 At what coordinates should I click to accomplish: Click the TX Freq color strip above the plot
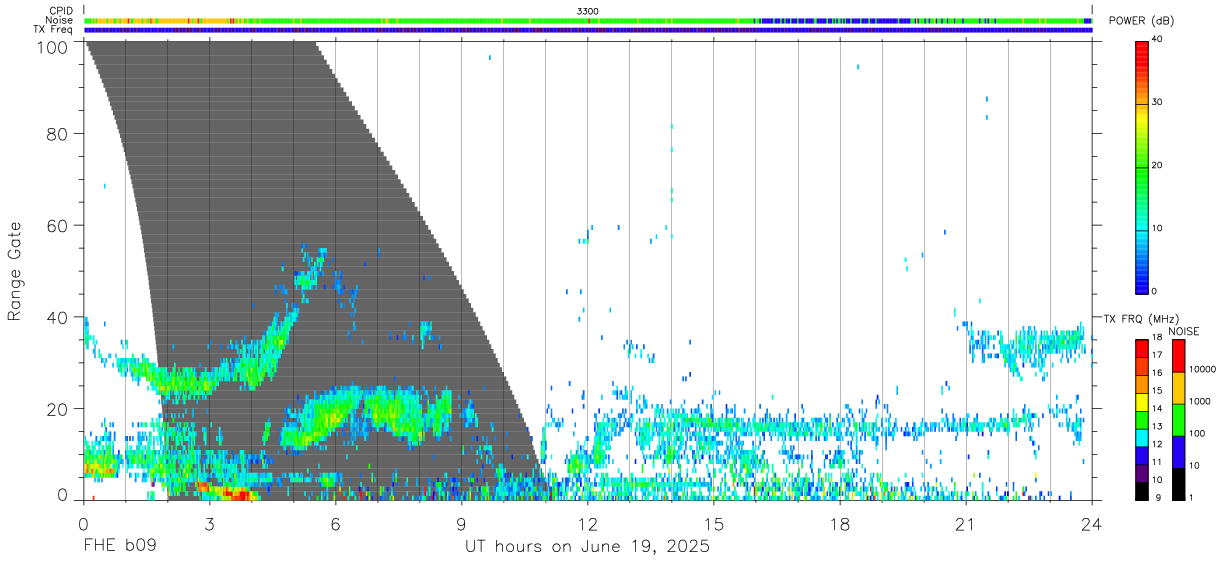click(x=588, y=30)
